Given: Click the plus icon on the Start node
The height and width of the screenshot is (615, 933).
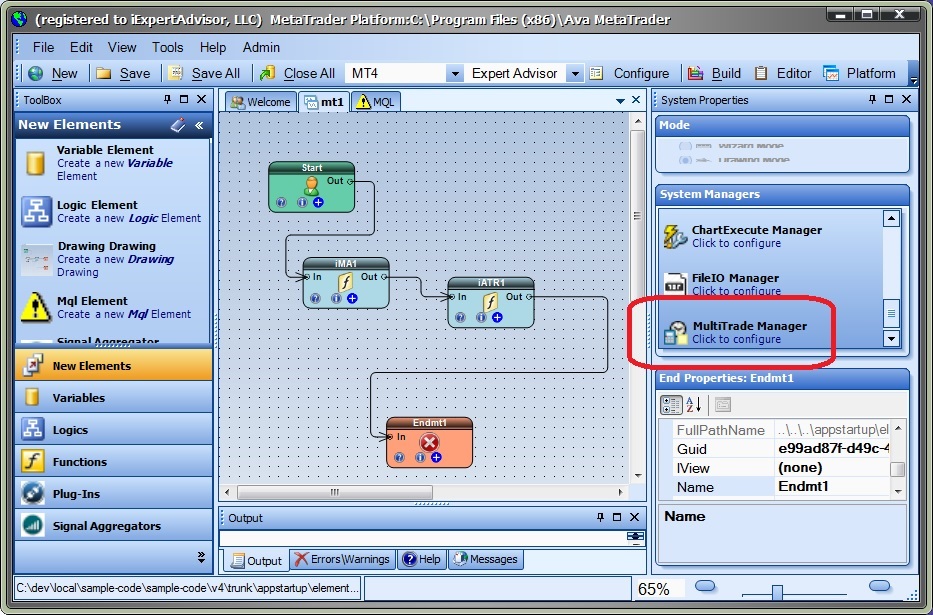Looking at the screenshot, I should point(318,202).
